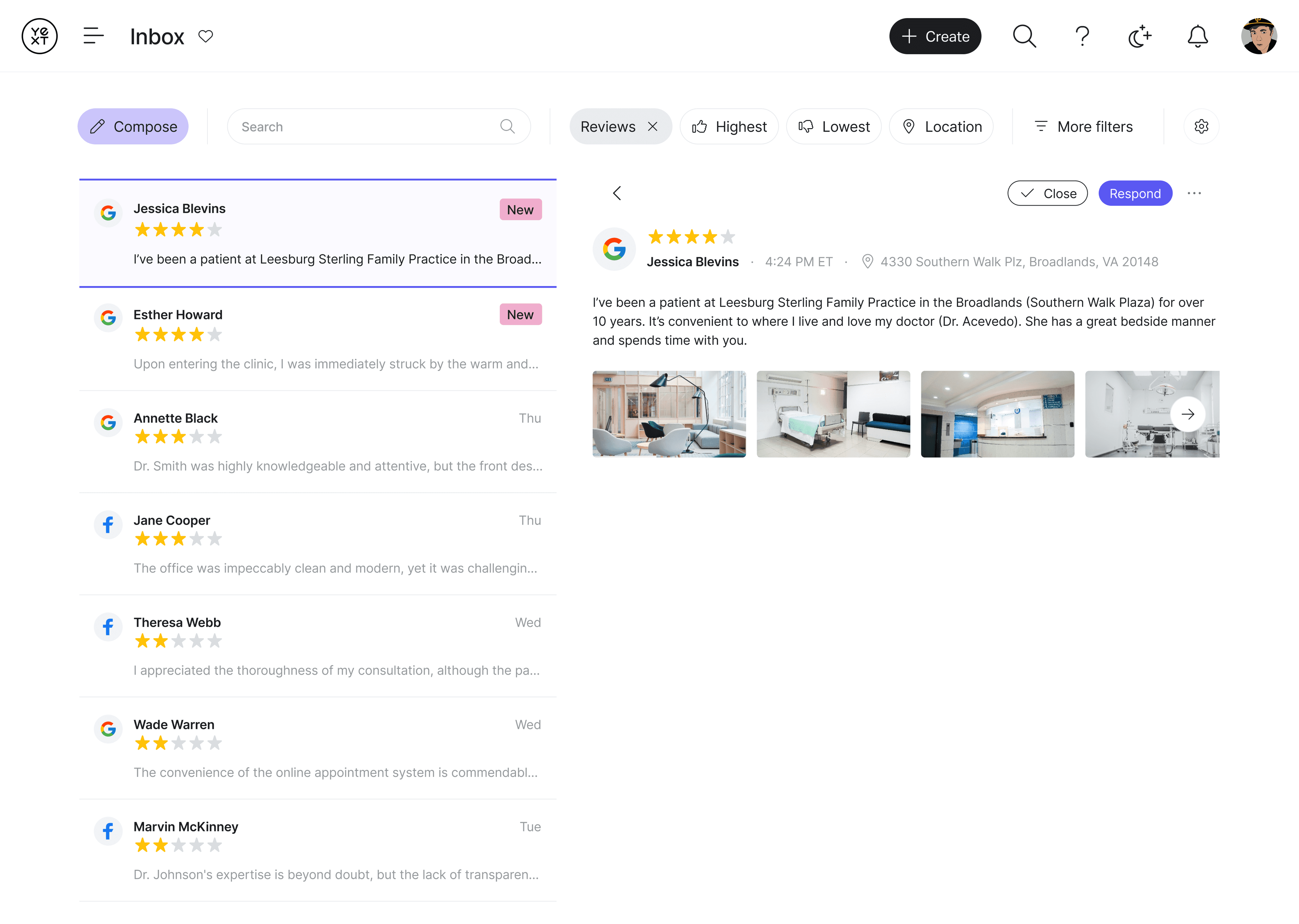Toggle the Lowest rating filter
1299x924 pixels.
tap(834, 126)
